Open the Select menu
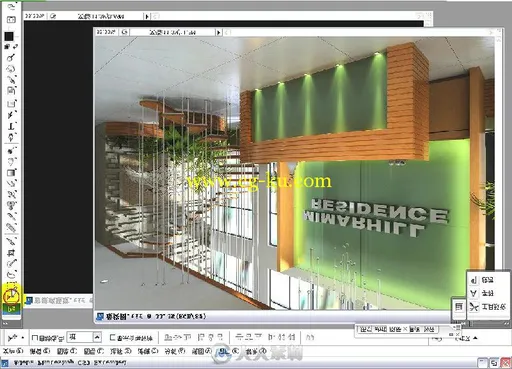Screen dimensions: 512x369 (x=121, y=351)
